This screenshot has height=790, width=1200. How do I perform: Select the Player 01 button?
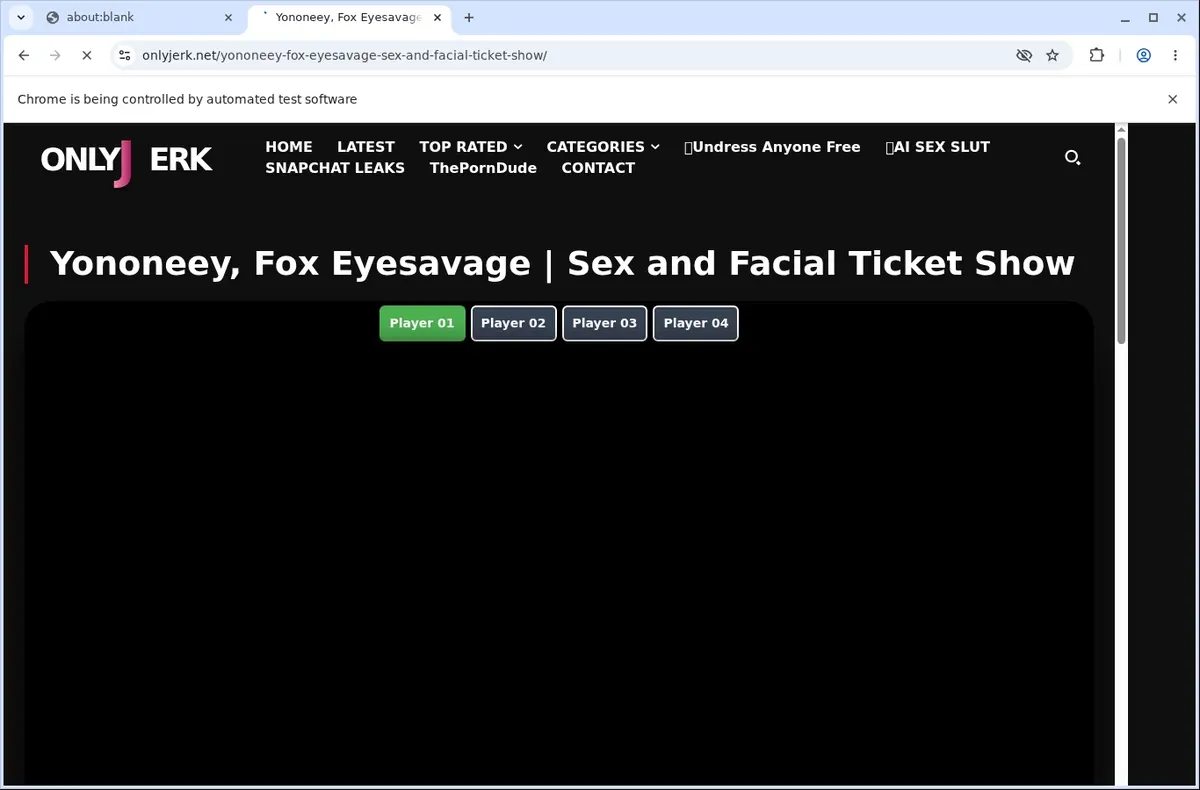422,323
